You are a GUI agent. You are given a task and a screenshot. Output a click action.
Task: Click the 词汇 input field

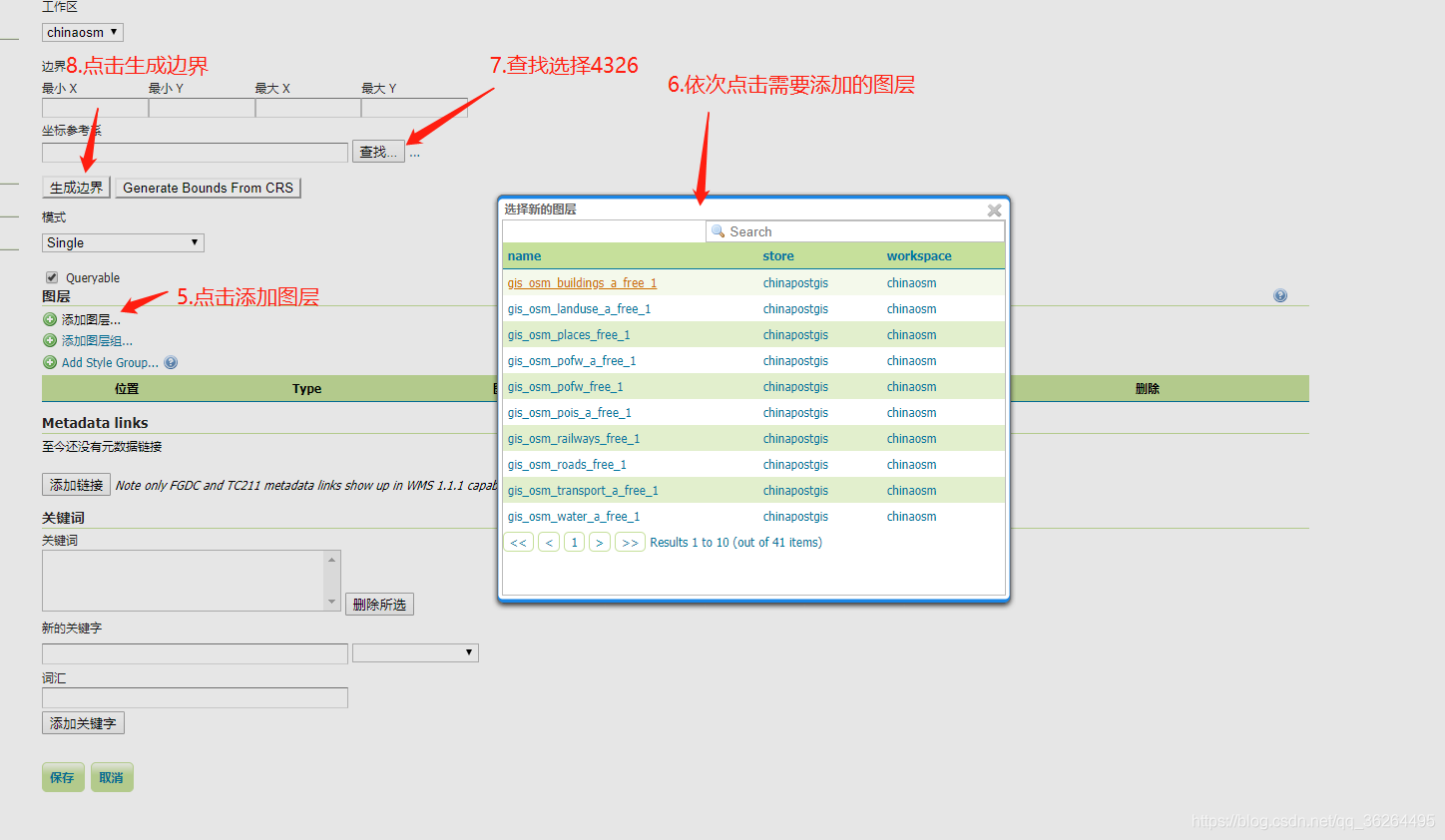pos(195,697)
